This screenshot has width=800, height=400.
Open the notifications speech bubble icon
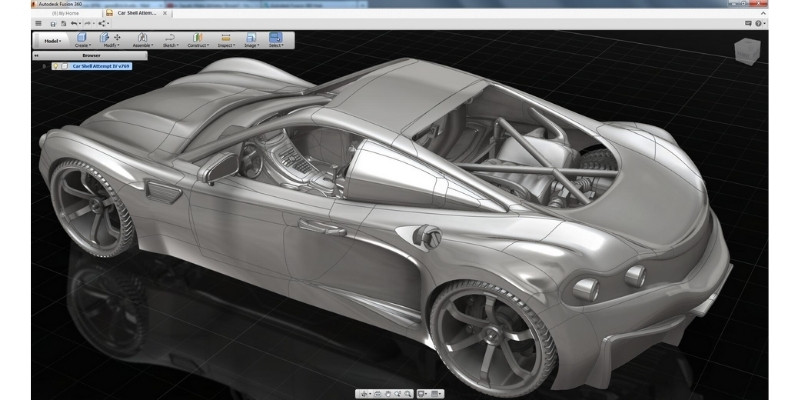coord(748,23)
